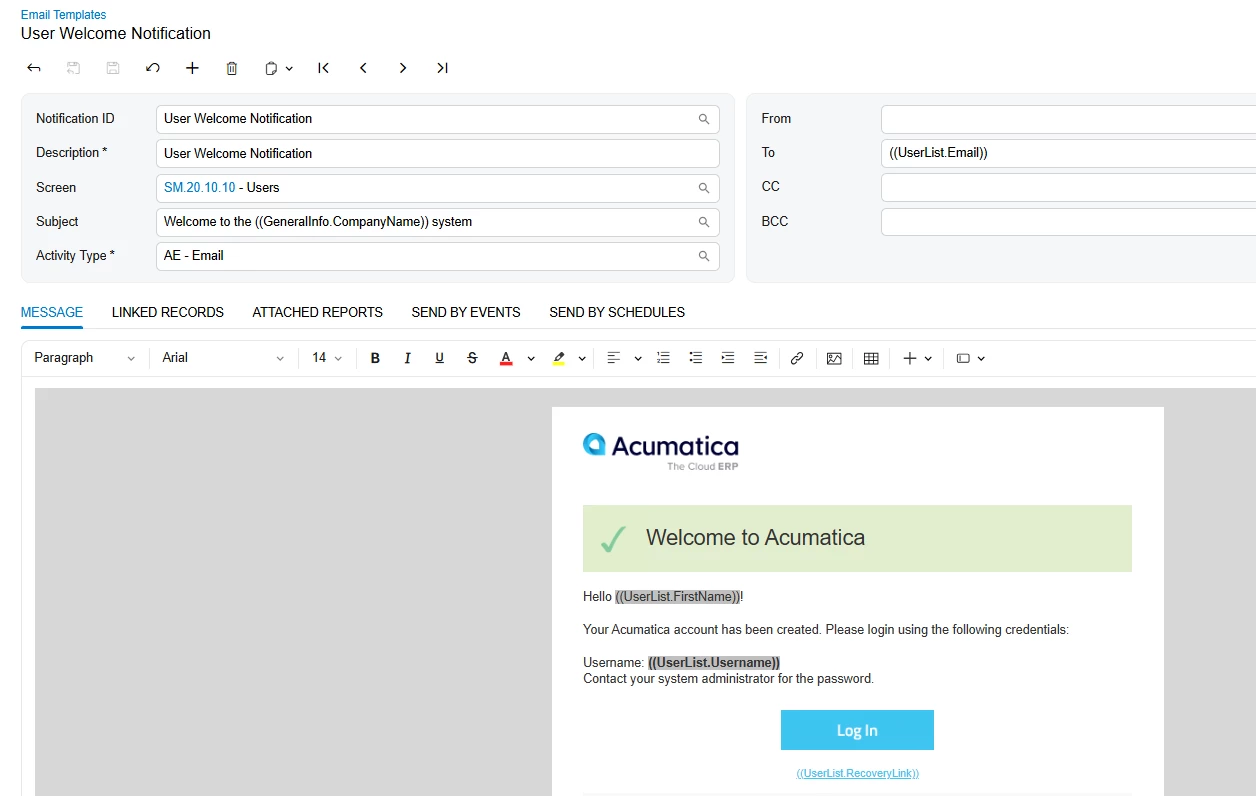The height and width of the screenshot is (796, 1256).
Task: Click the Welcome to Acumatica heading
Action: (x=755, y=538)
